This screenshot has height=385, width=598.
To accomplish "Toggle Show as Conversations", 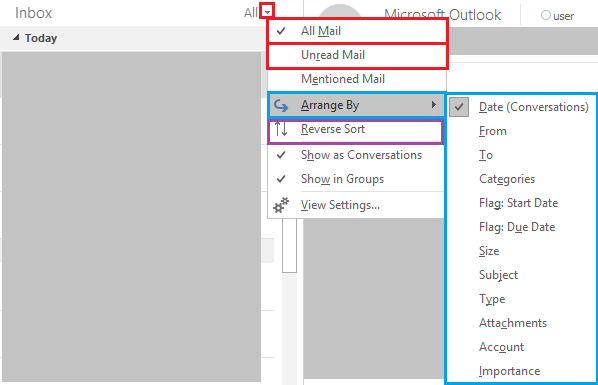I will (x=356, y=155).
